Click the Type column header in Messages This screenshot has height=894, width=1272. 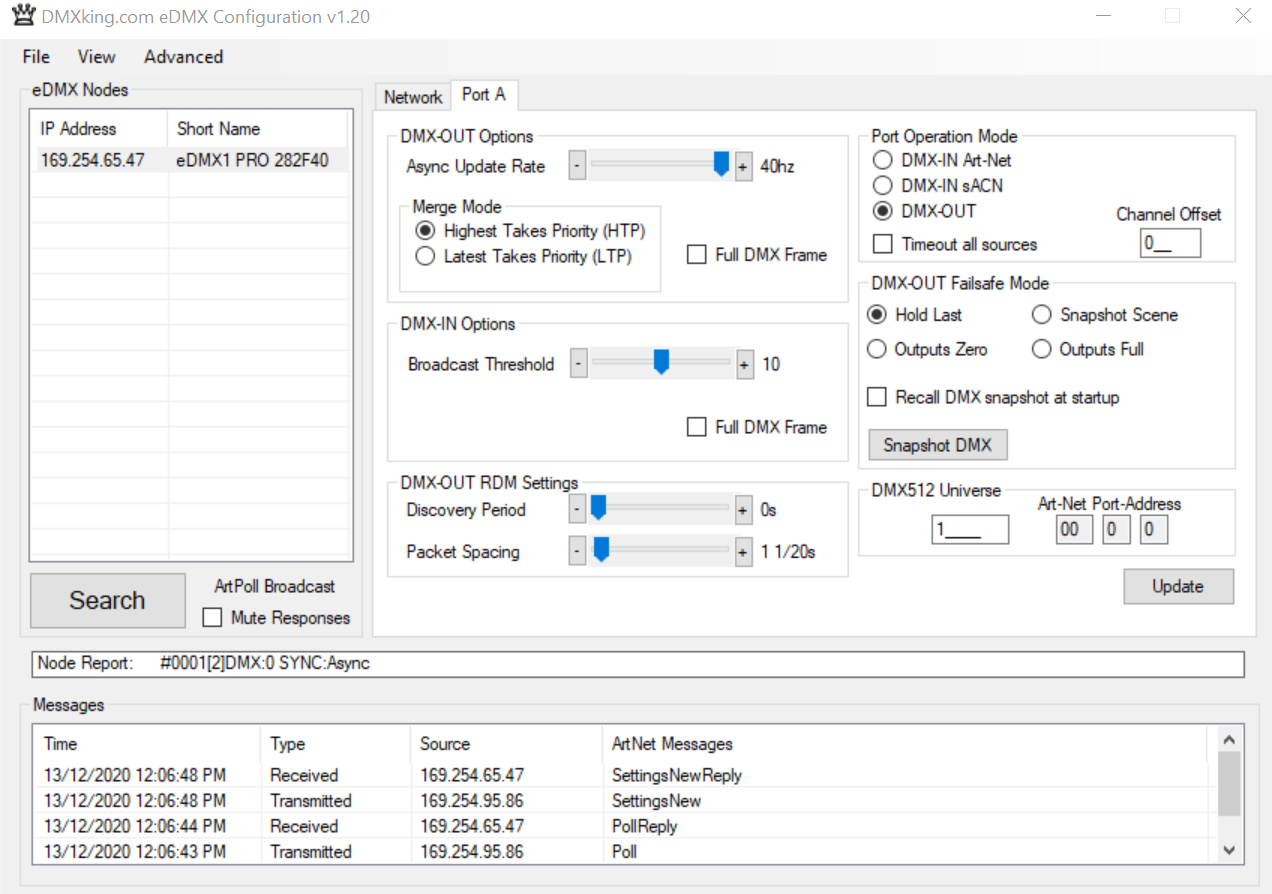click(336, 744)
